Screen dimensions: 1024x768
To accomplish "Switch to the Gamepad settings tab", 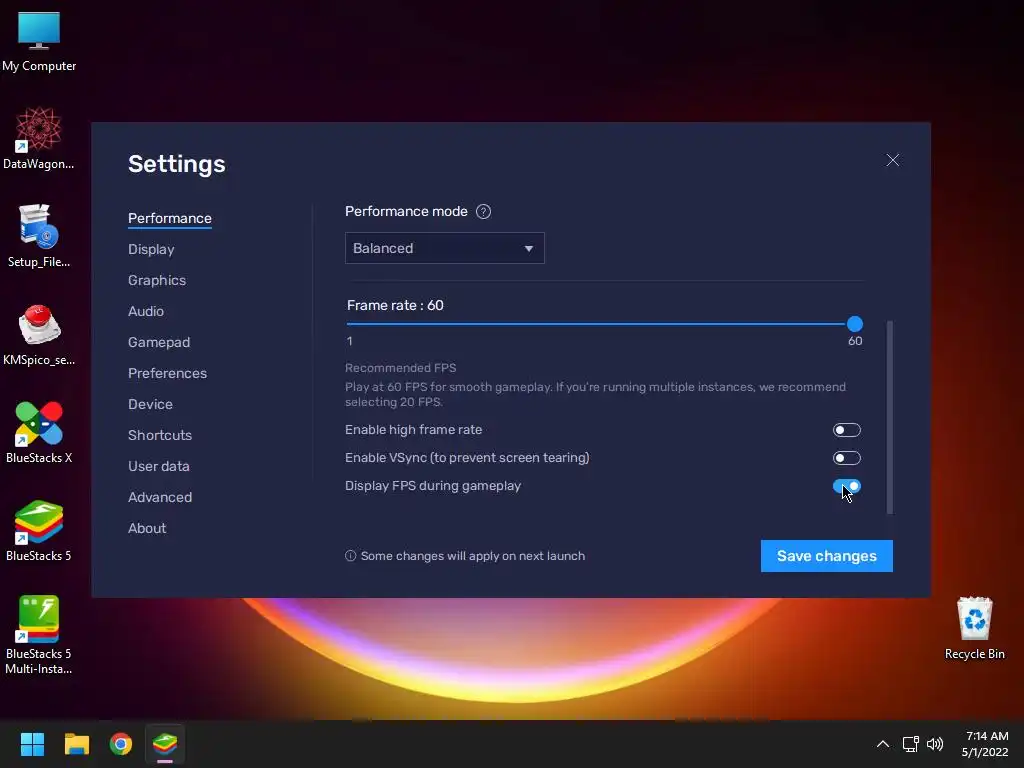I will point(159,342).
